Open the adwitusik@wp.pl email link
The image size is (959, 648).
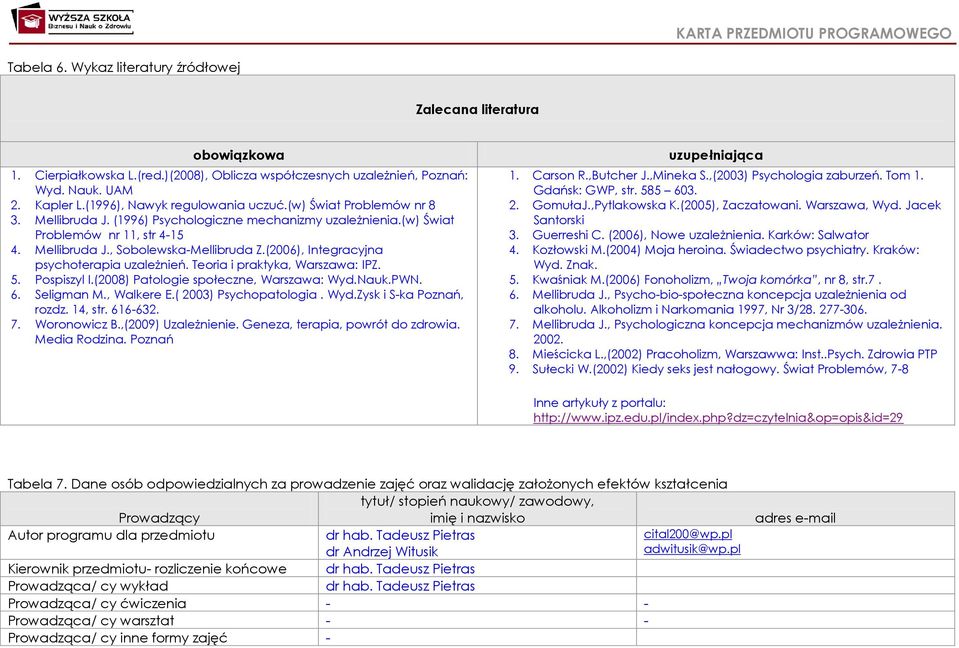pyautogui.click(x=692, y=549)
